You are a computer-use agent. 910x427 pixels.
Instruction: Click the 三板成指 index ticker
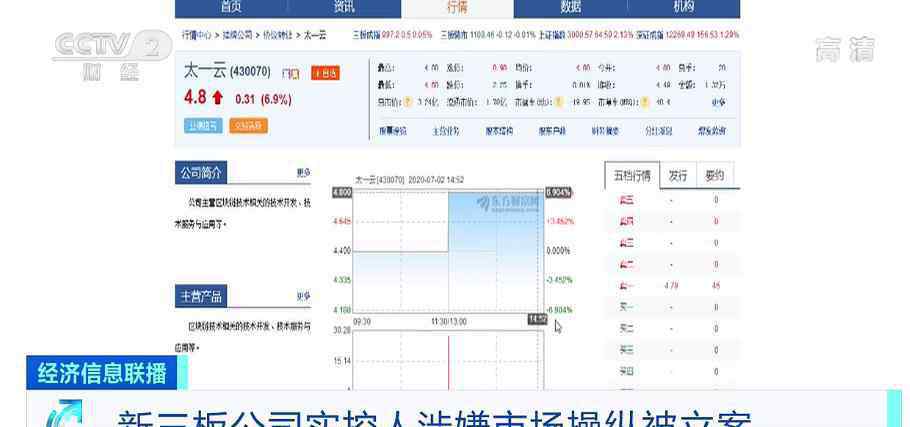tap(392, 35)
